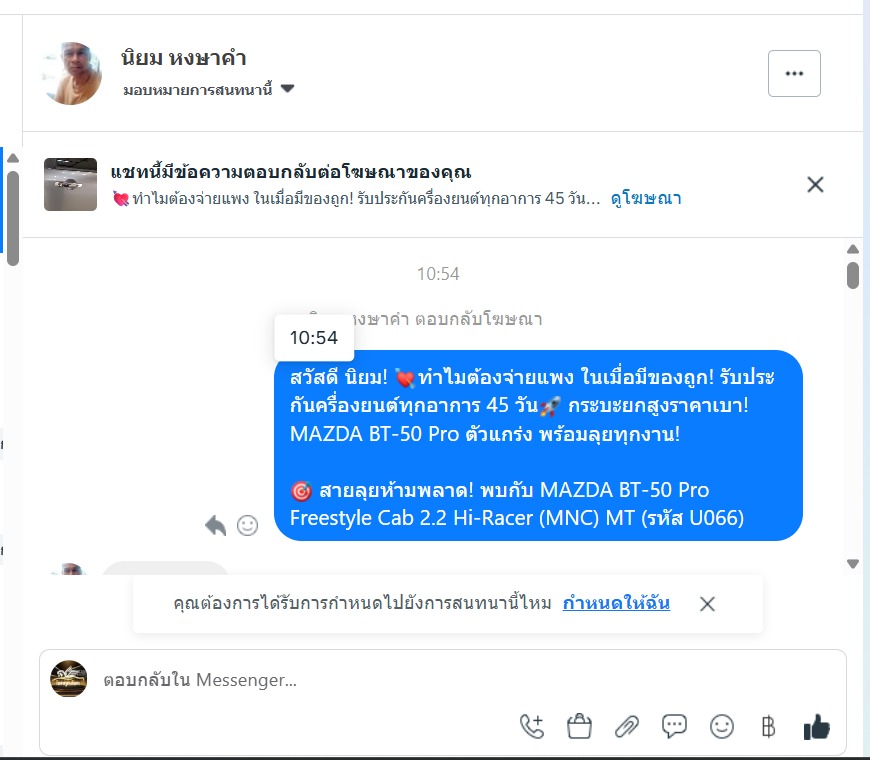Attach a file with the paperclip icon
Screen dimensions: 870x760
[x=627, y=726]
